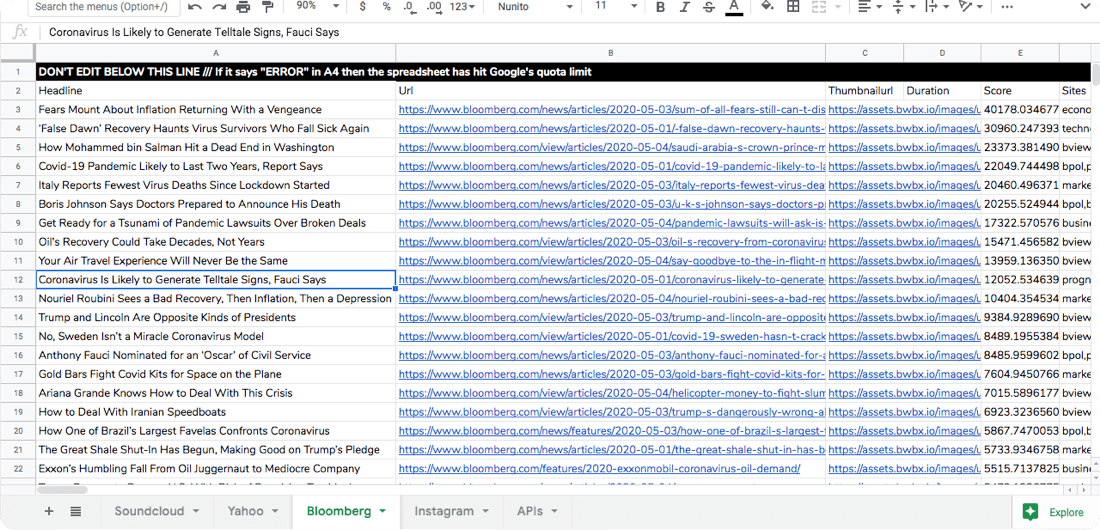Toggle bold formatting
The image size is (1100, 530).
click(660, 7)
